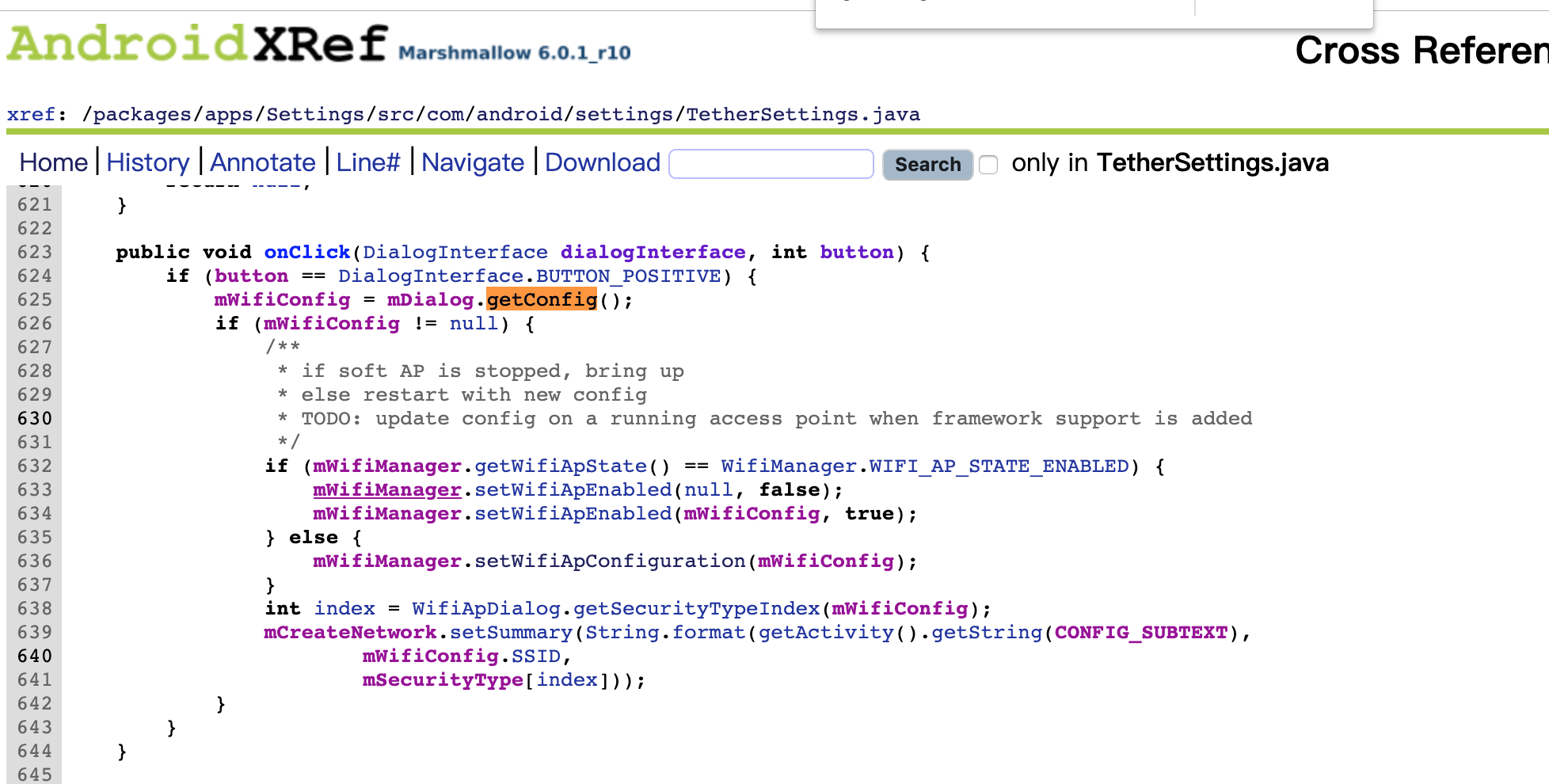Click SSID field on line 640
Viewport: 1549px width, 784px height.
coord(536,656)
